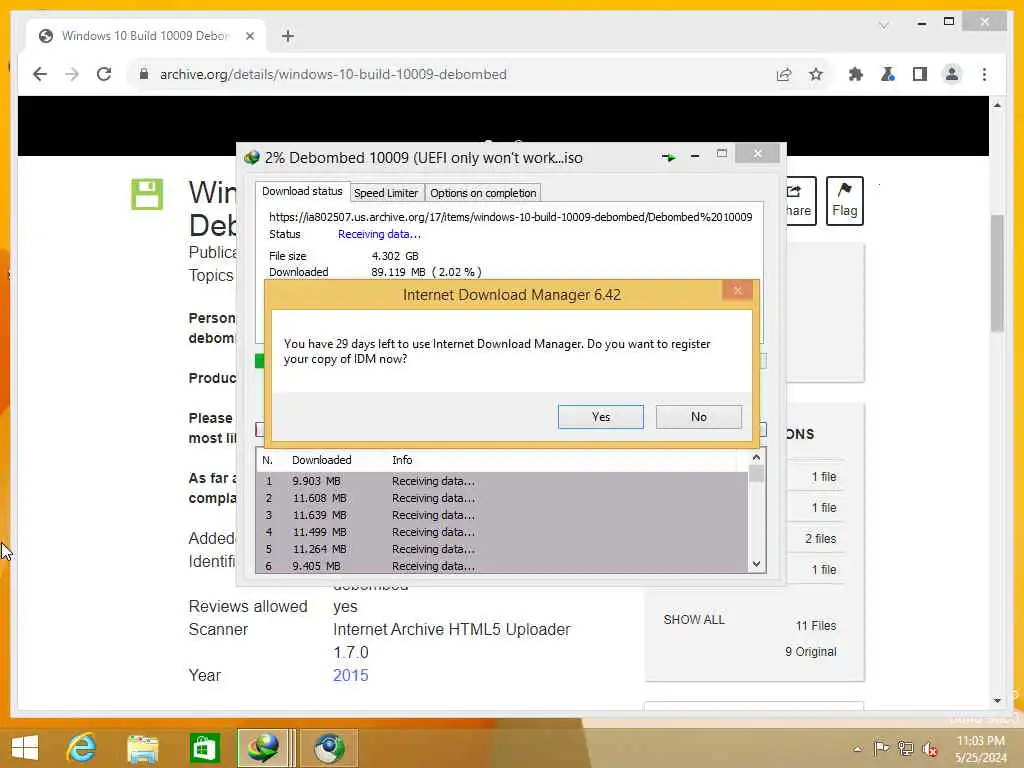The height and width of the screenshot is (768, 1024).
Task: Click Yes to register IDM
Action: 600,417
